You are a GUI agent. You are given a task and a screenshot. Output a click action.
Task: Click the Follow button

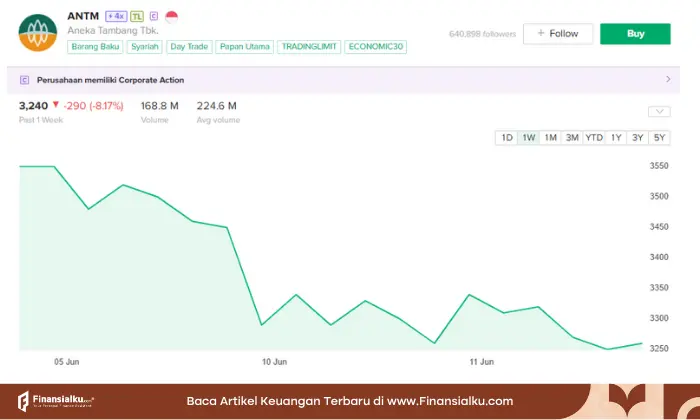[558, 33]
